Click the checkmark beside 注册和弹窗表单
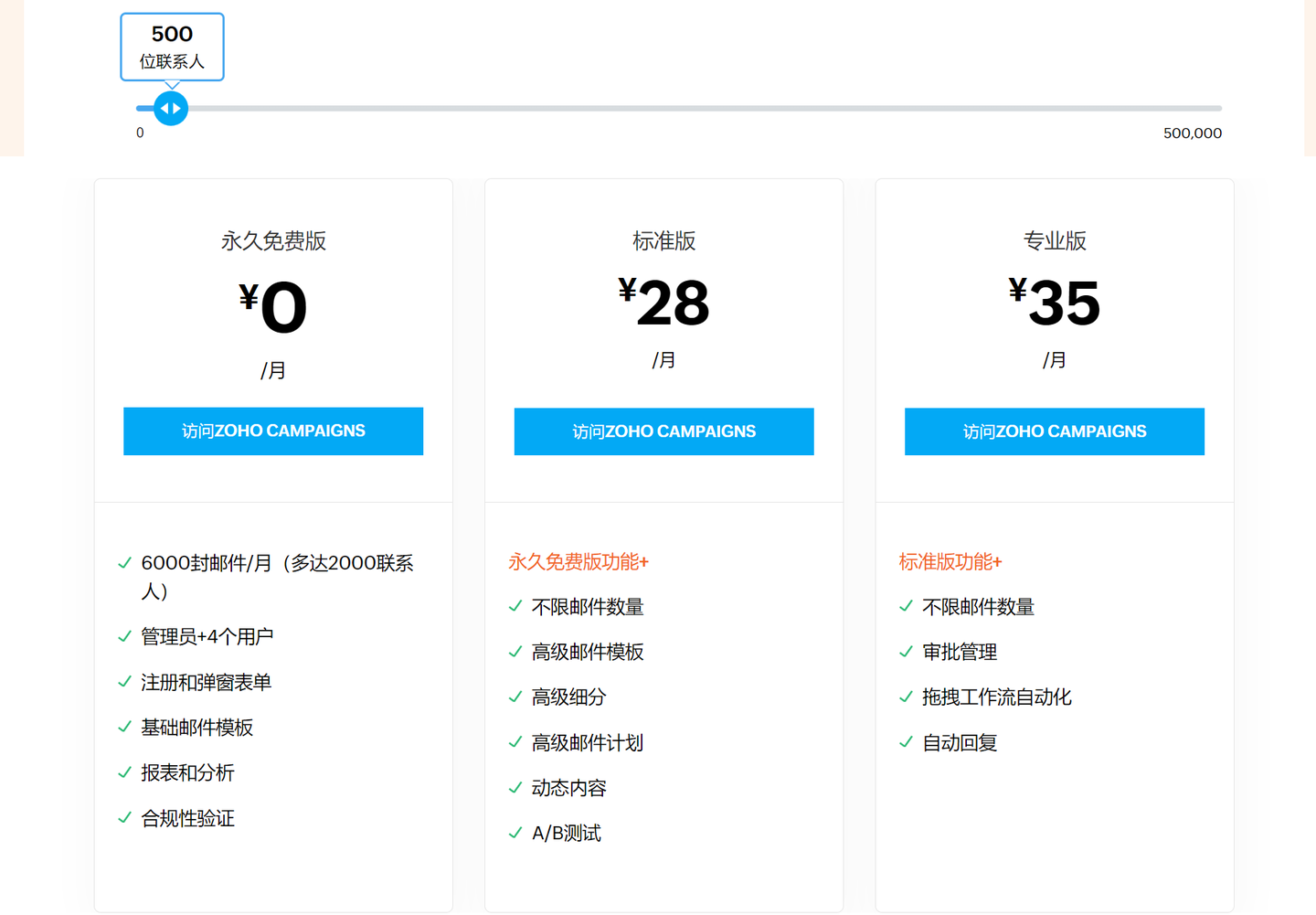Viewport: 1316px width, 915px height. pos(125,682)
